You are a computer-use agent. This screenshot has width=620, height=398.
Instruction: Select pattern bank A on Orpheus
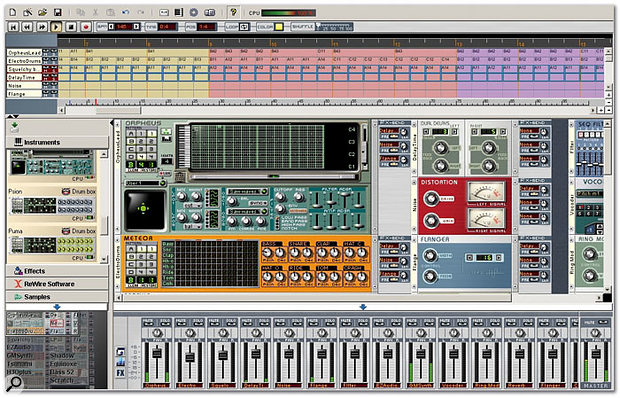131,133
